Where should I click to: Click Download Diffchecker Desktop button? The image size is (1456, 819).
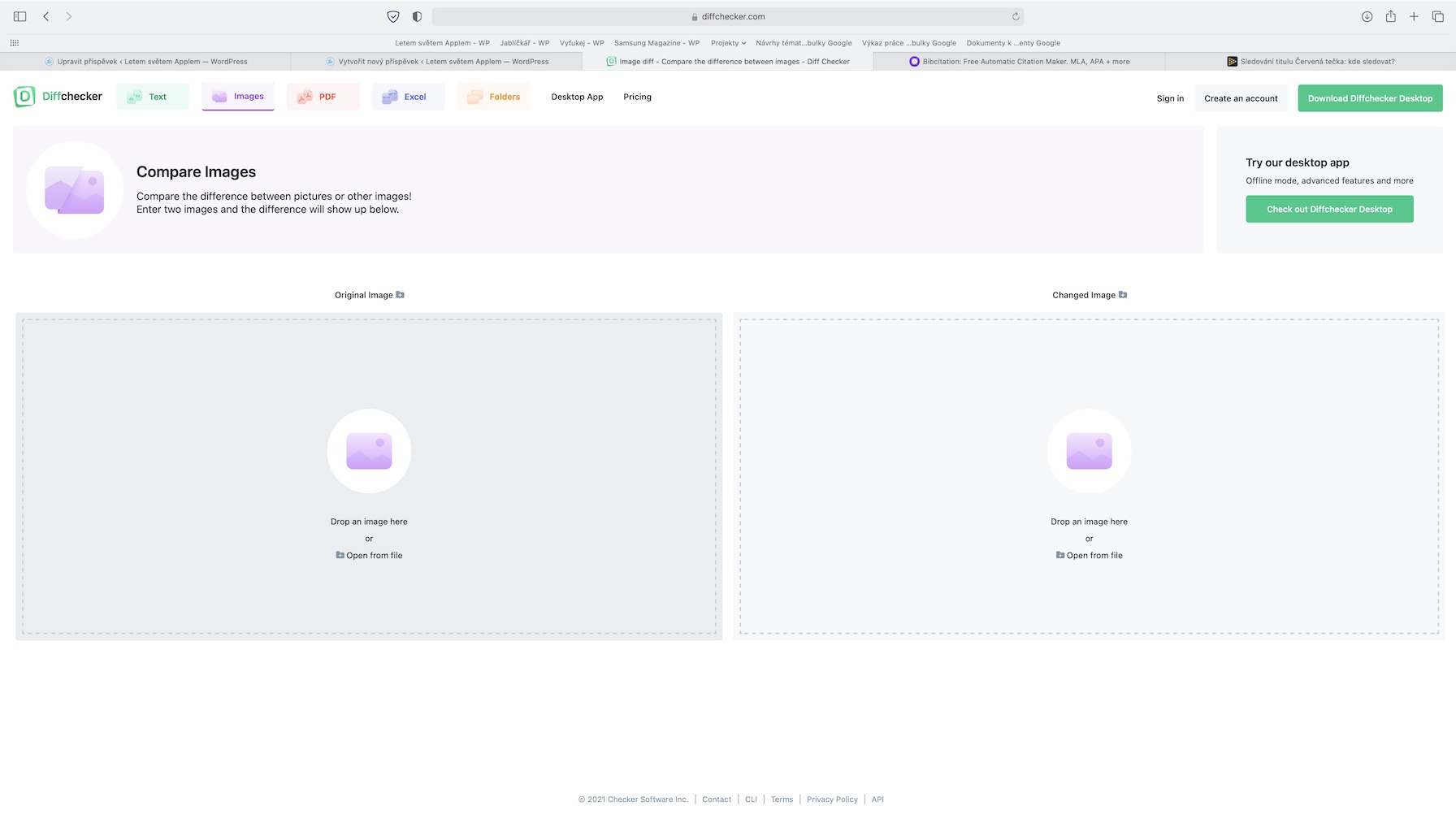1370,98
